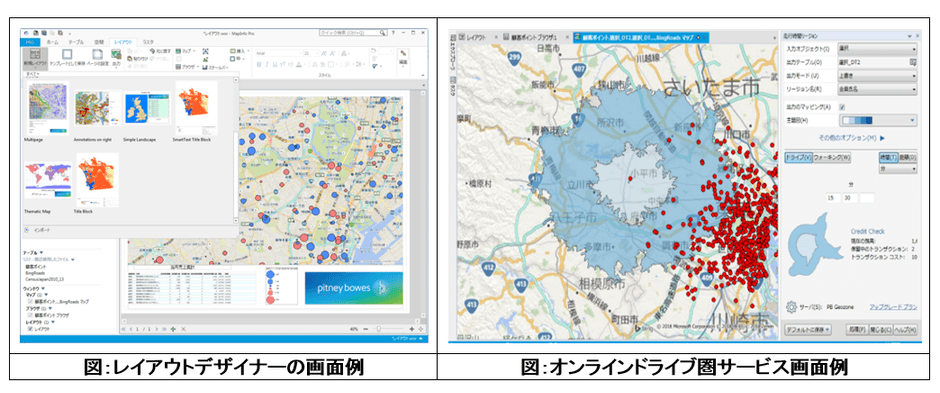Click the Undo (元に戻す) icon in ribbon
Viewport: 940px width, 393px height.
pos(152,51)
